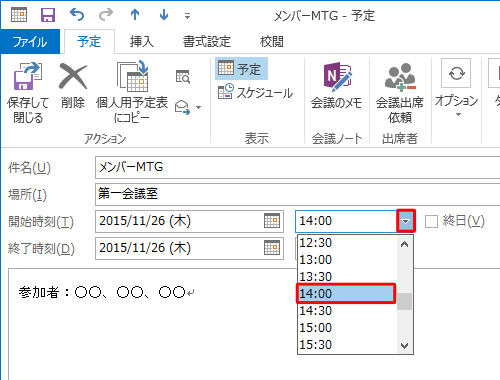Viewport: 500px width, 380px height.
Task: Click the time list scroll down arrow
Action: (x=405, y=346)
